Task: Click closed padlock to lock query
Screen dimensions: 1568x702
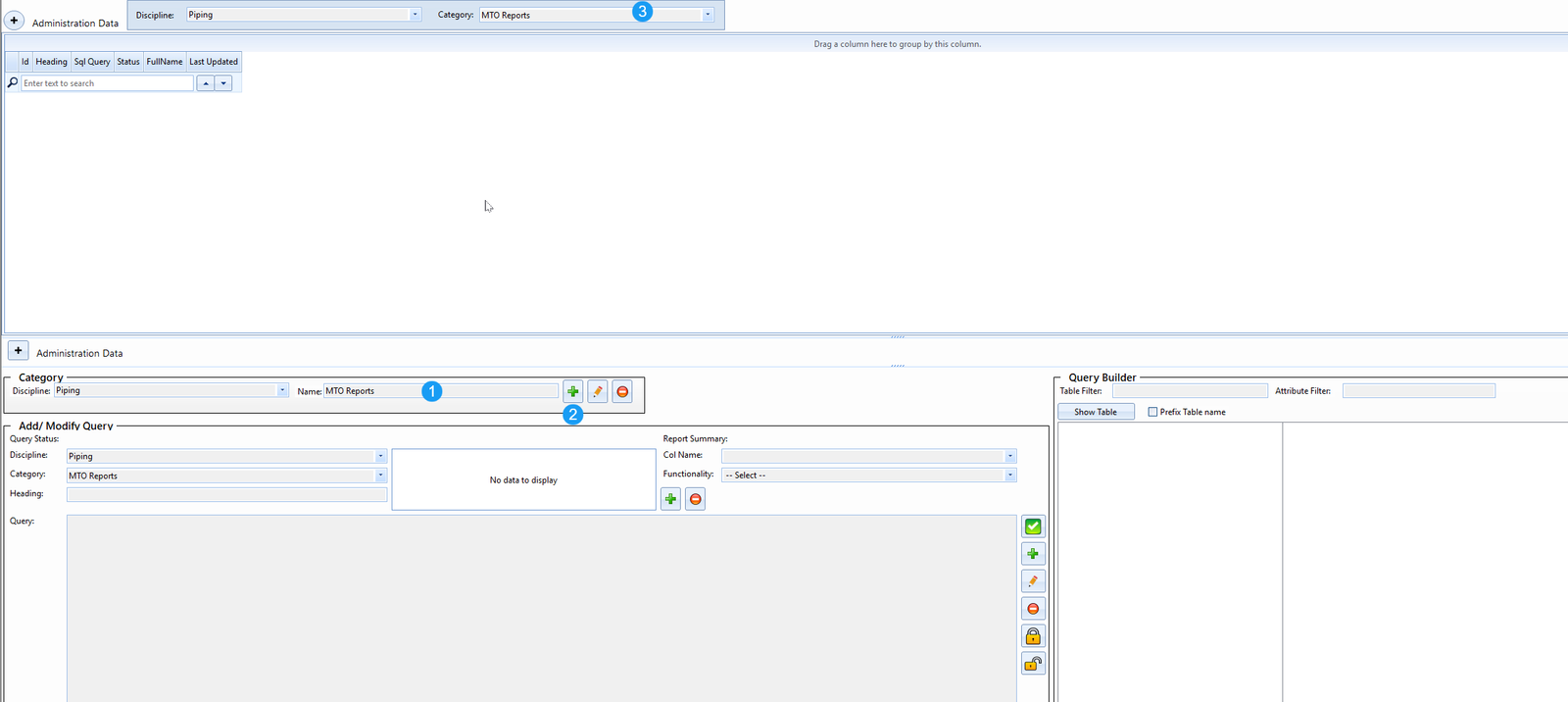Action: (x=1033, y=636)
